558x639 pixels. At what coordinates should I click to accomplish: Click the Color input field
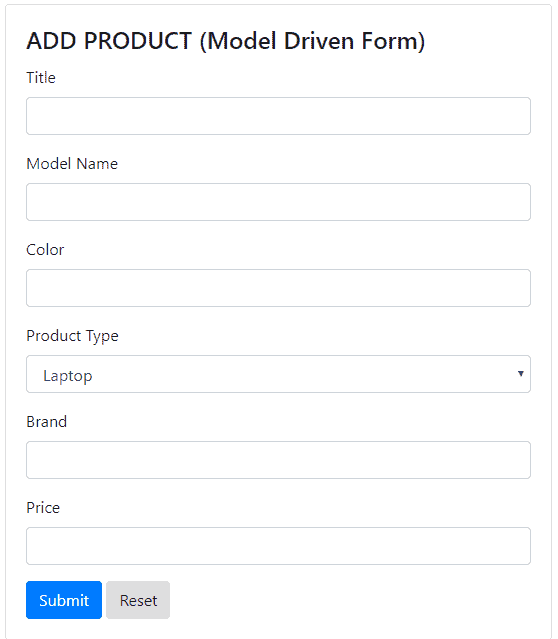coord(278,288)
